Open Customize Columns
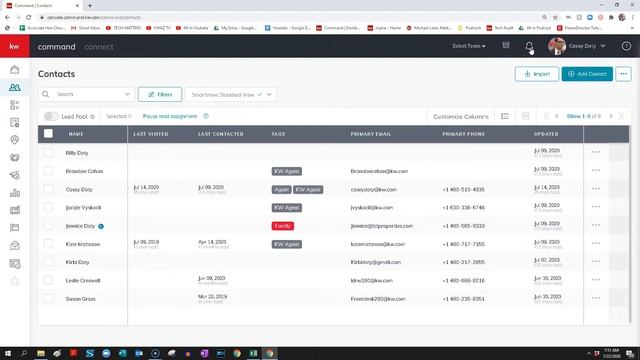 click(460, 117)
